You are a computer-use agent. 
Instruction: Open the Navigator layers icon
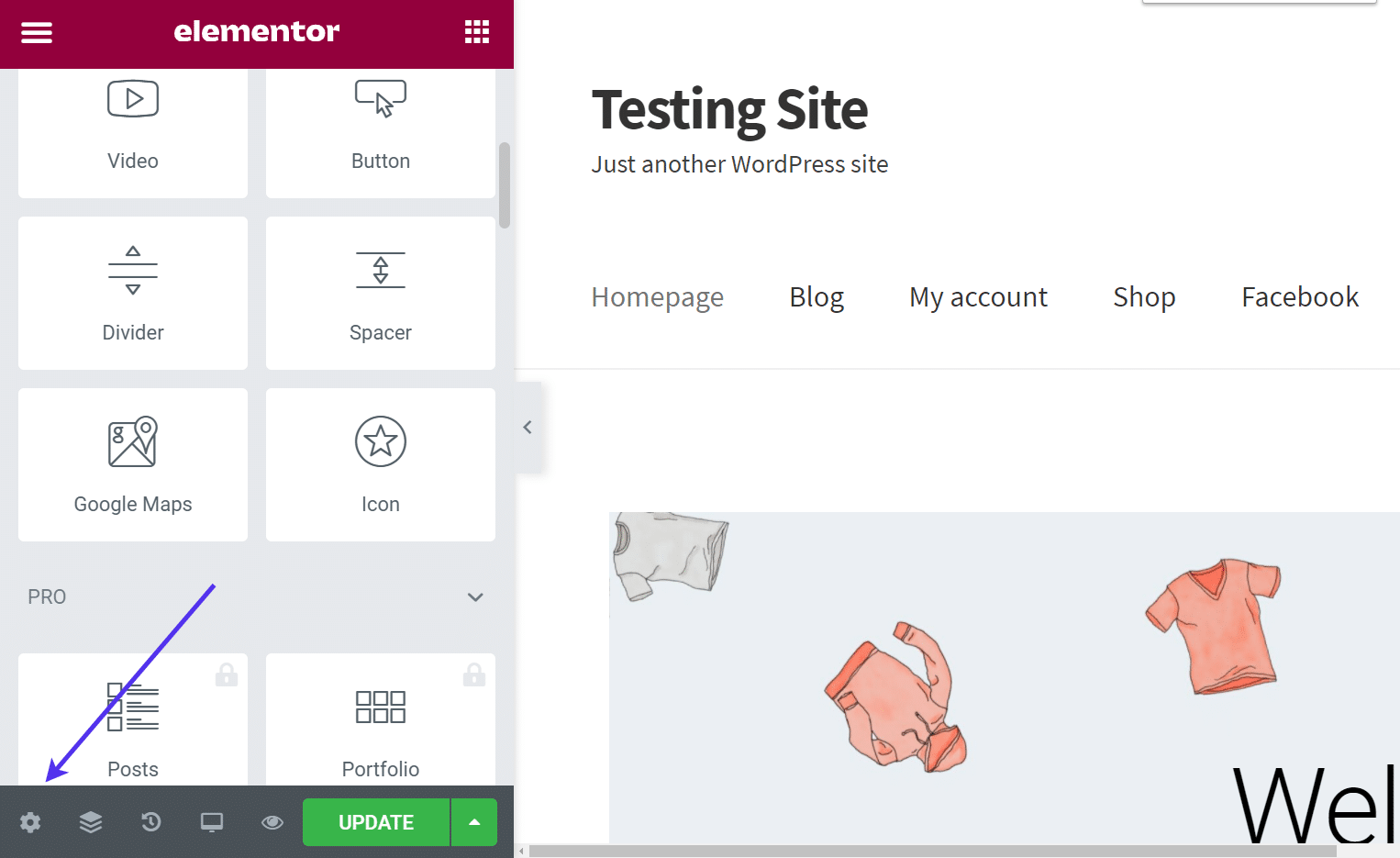point(91,822)
